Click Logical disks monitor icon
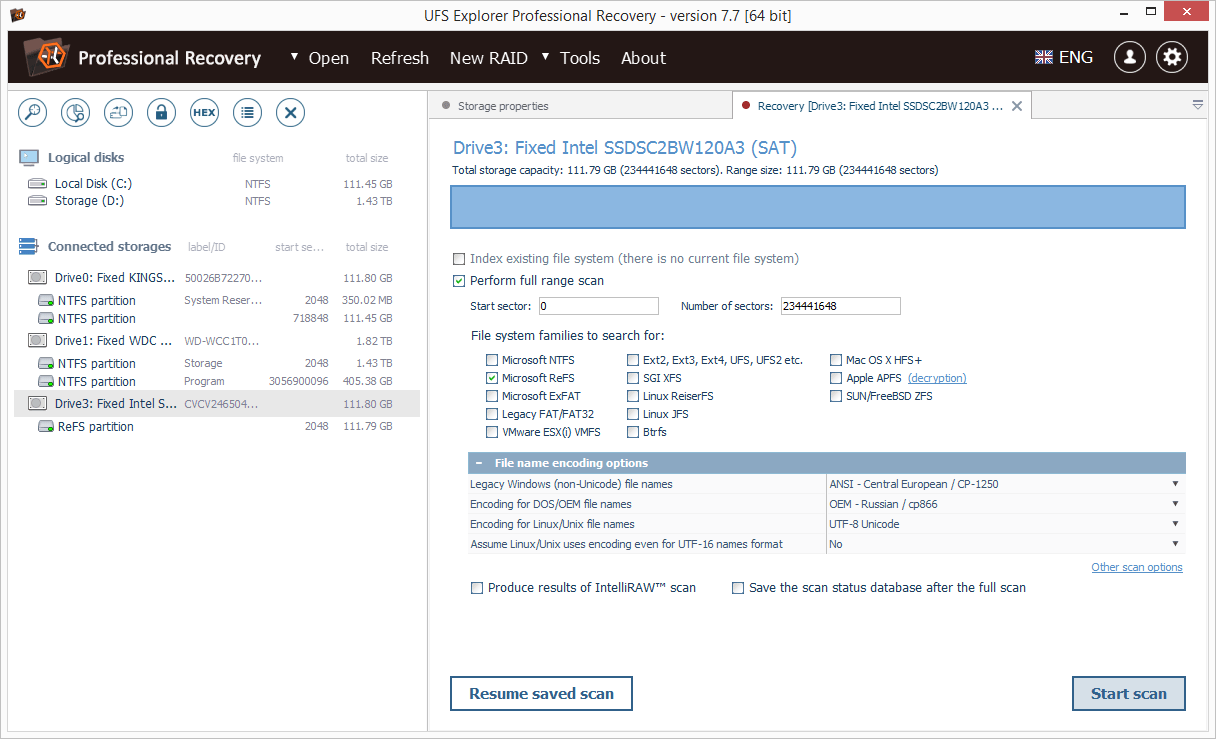 pyautogui.click(x=29, y=157)
